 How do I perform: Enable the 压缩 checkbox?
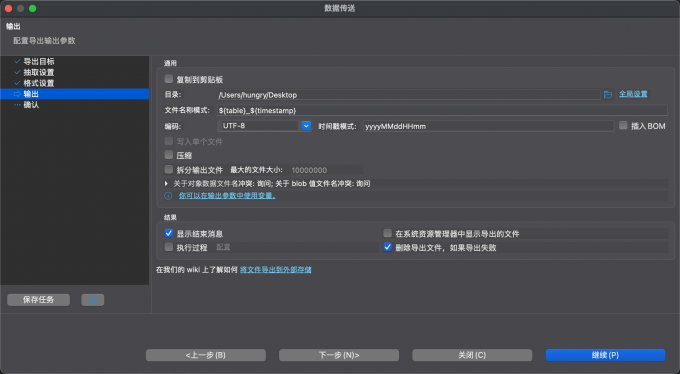[169, 155]
